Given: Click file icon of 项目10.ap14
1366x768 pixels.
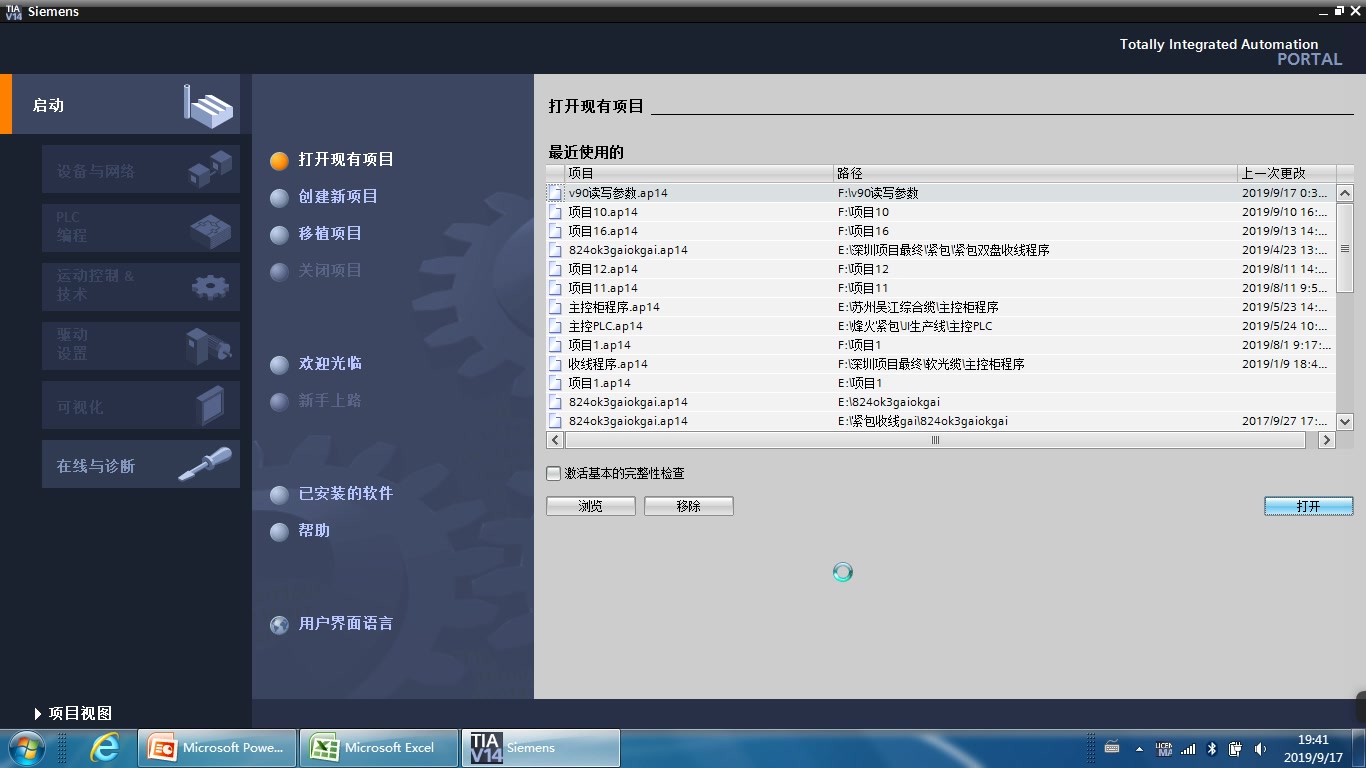Looking at the screenshot, I should point(556,212).
